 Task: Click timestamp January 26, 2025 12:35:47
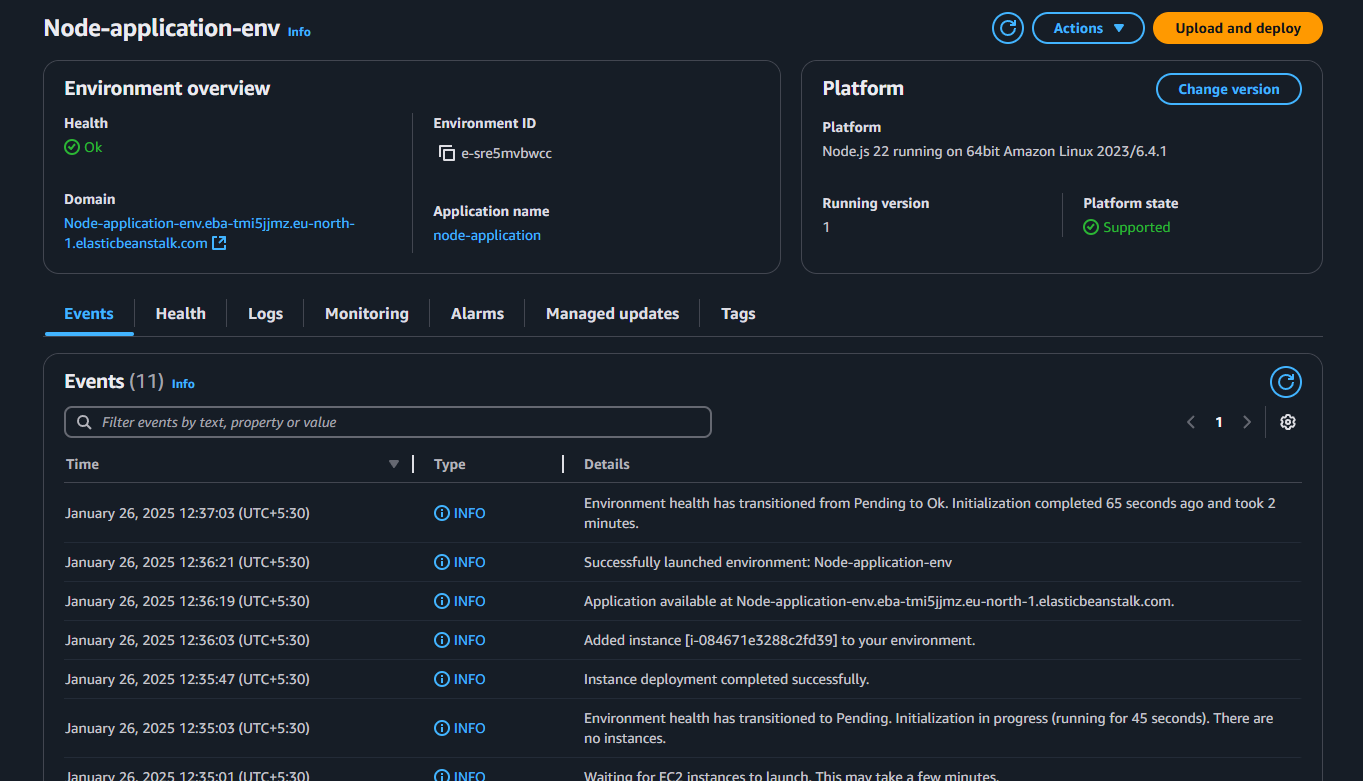187,679
